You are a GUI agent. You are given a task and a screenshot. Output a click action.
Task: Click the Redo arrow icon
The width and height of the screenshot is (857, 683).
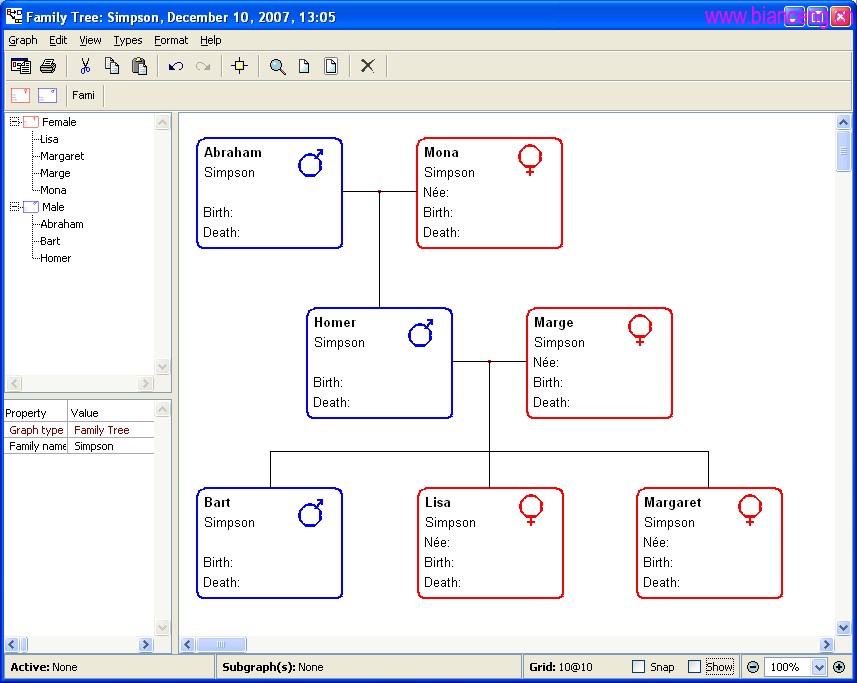(203, 66)
